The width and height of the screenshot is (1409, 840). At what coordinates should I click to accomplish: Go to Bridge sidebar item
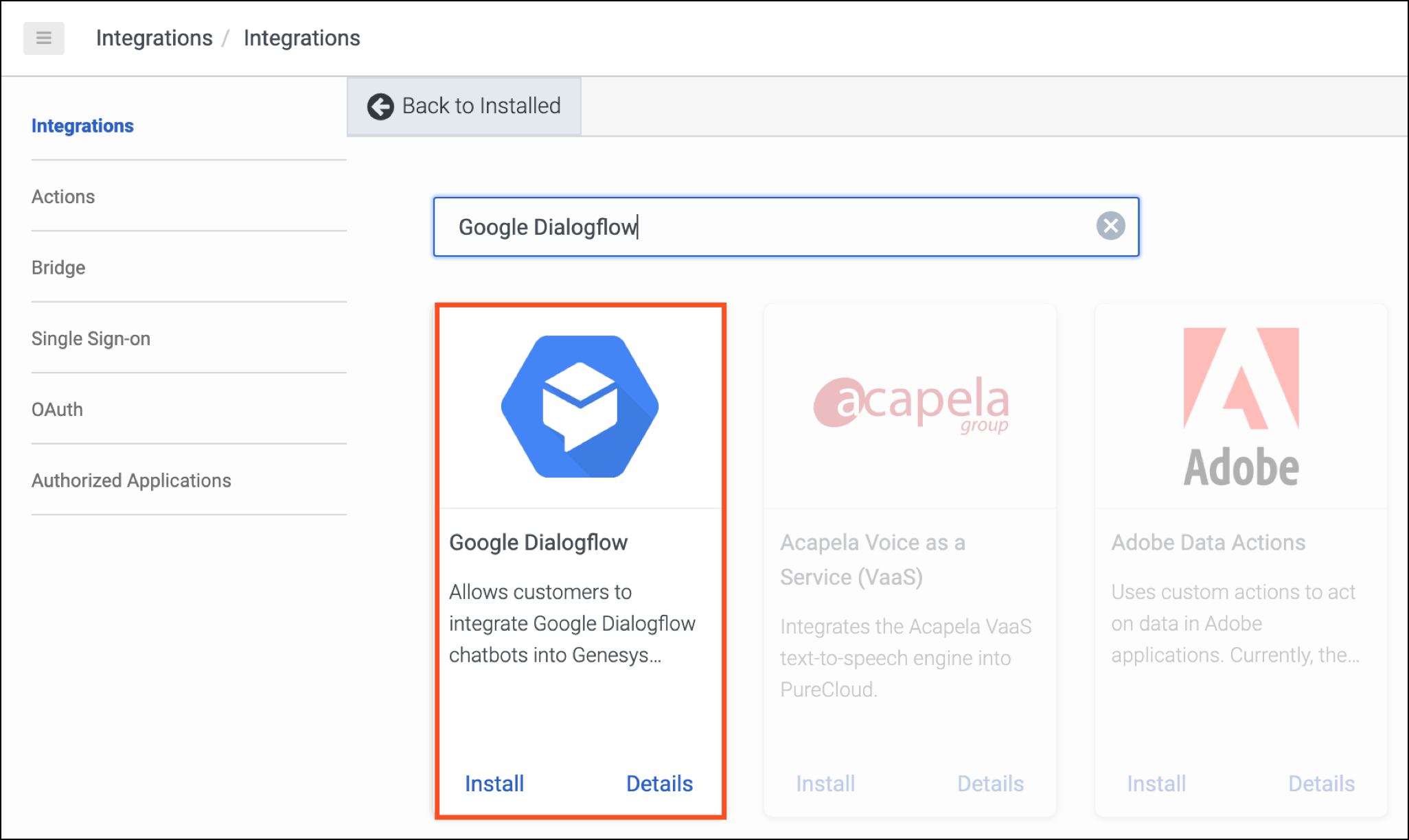58,268
